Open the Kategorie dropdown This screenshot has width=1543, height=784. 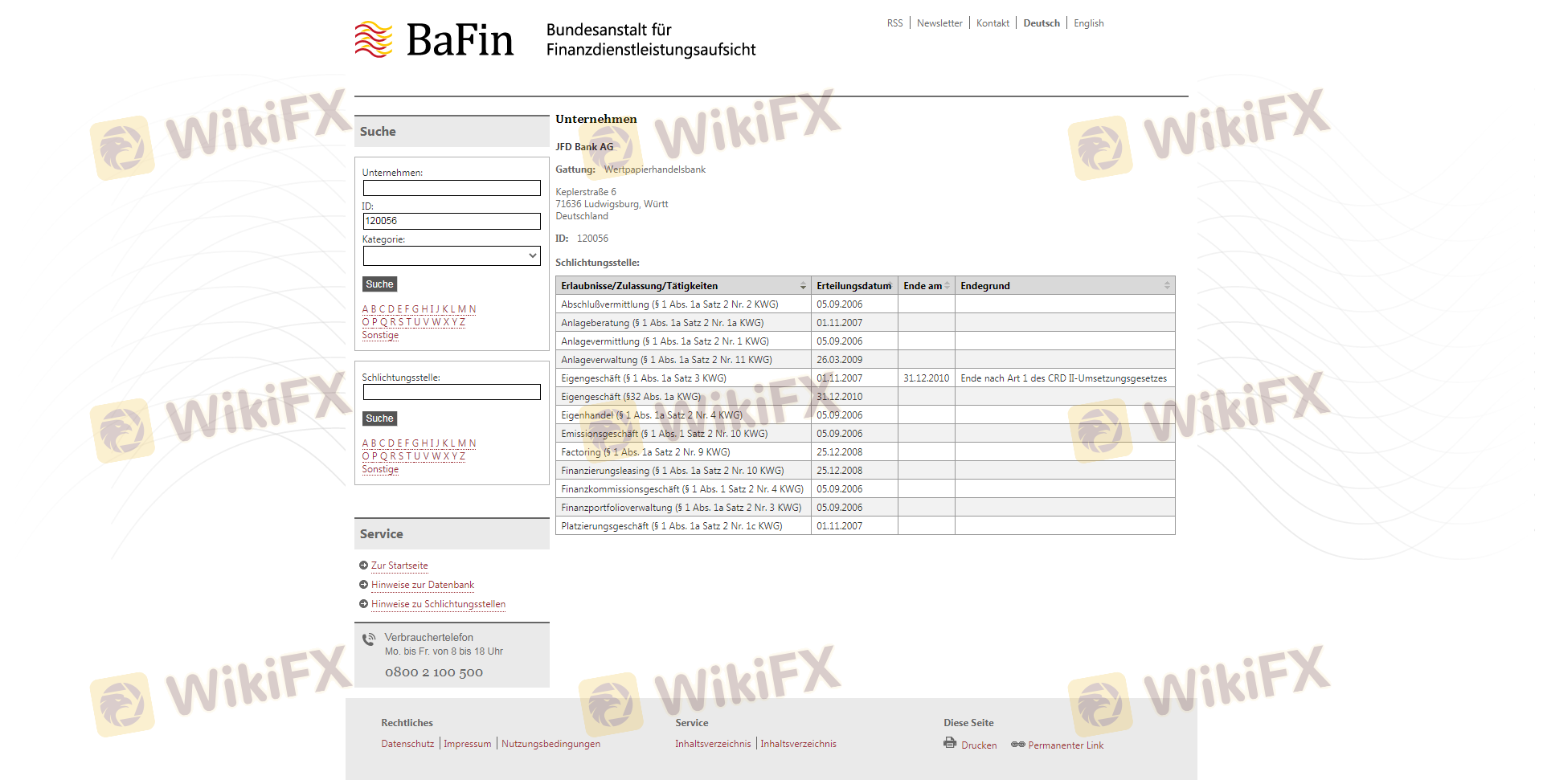pos(452,256)
